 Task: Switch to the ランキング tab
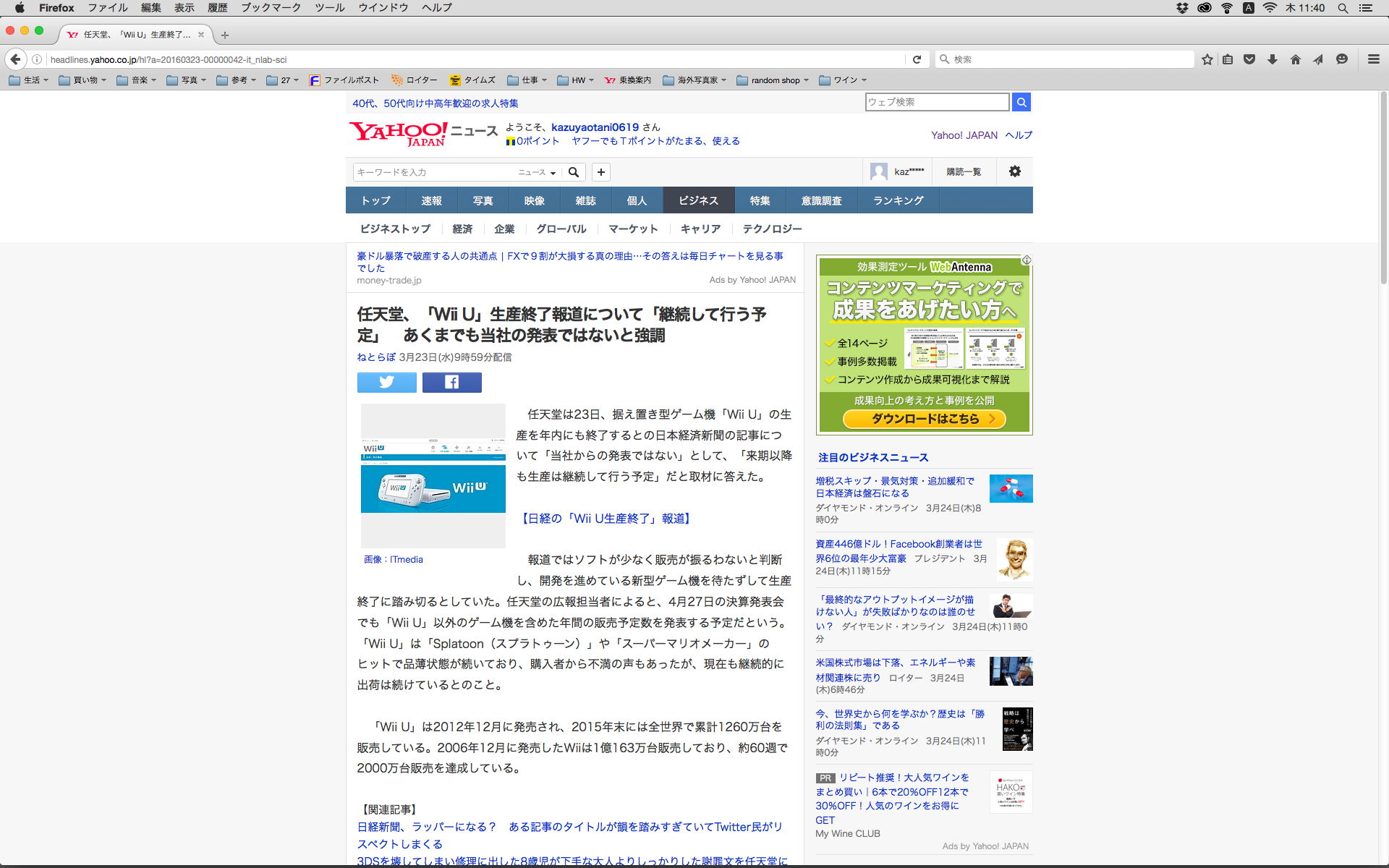pos(898,200)
